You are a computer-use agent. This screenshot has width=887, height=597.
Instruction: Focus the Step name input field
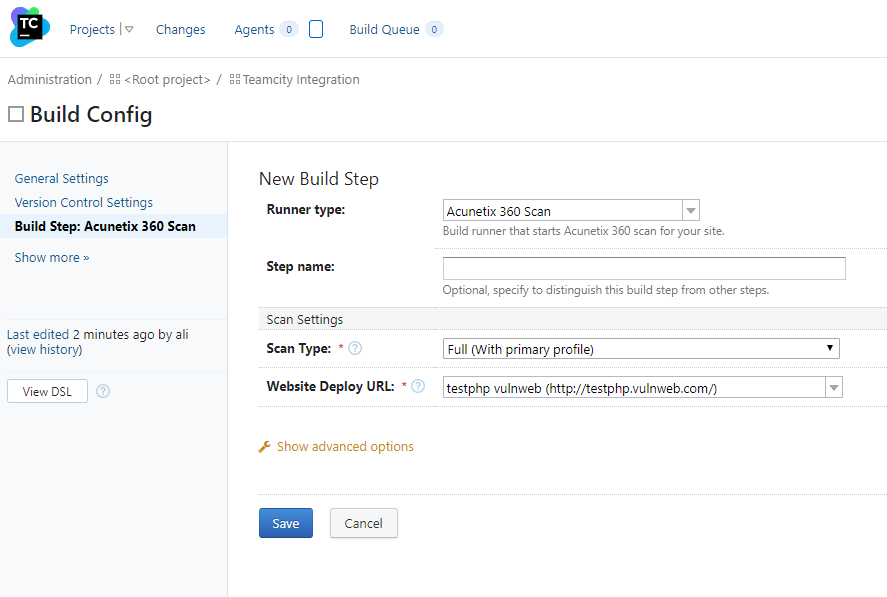pos(644,268)
